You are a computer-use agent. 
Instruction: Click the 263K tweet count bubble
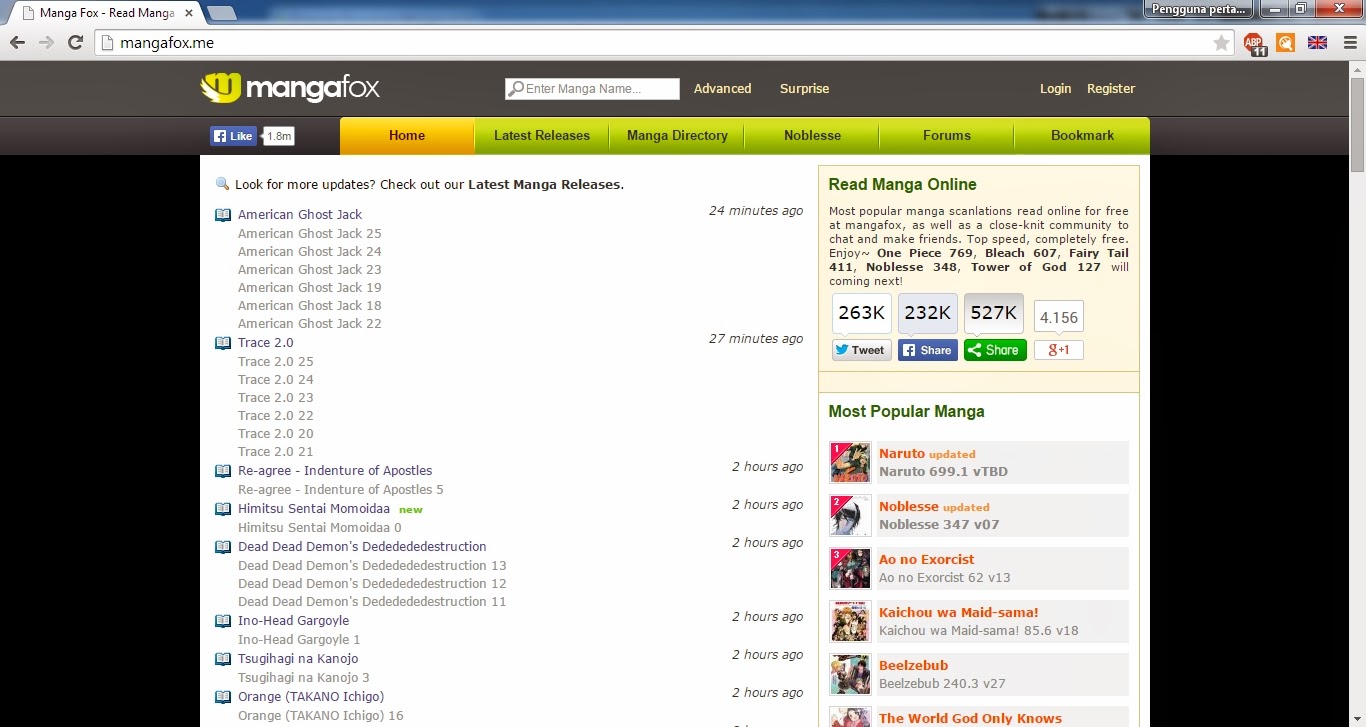coord(862,313)
